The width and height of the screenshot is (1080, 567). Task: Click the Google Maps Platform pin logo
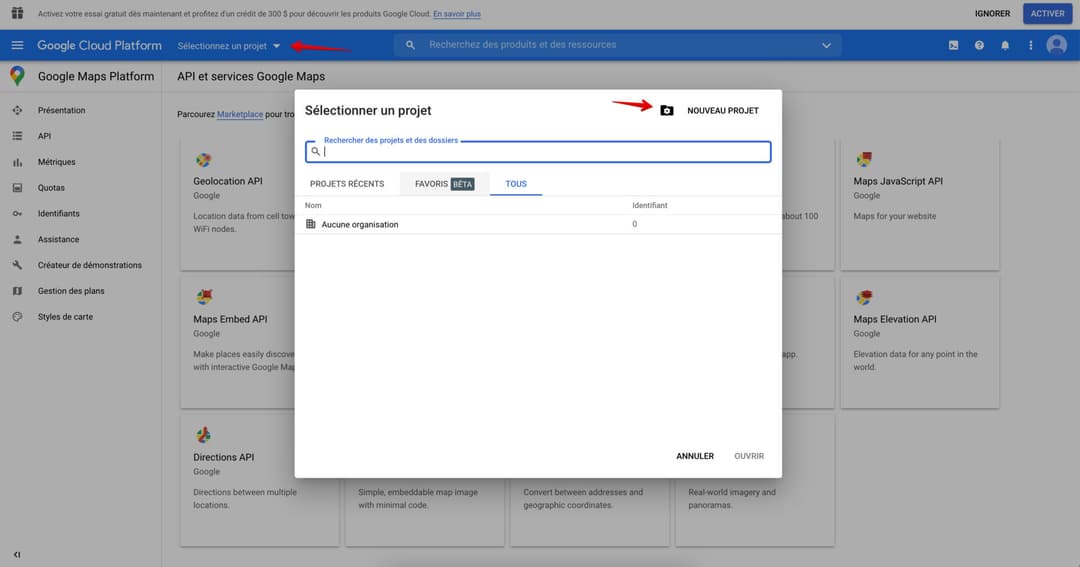coord(17,76)
